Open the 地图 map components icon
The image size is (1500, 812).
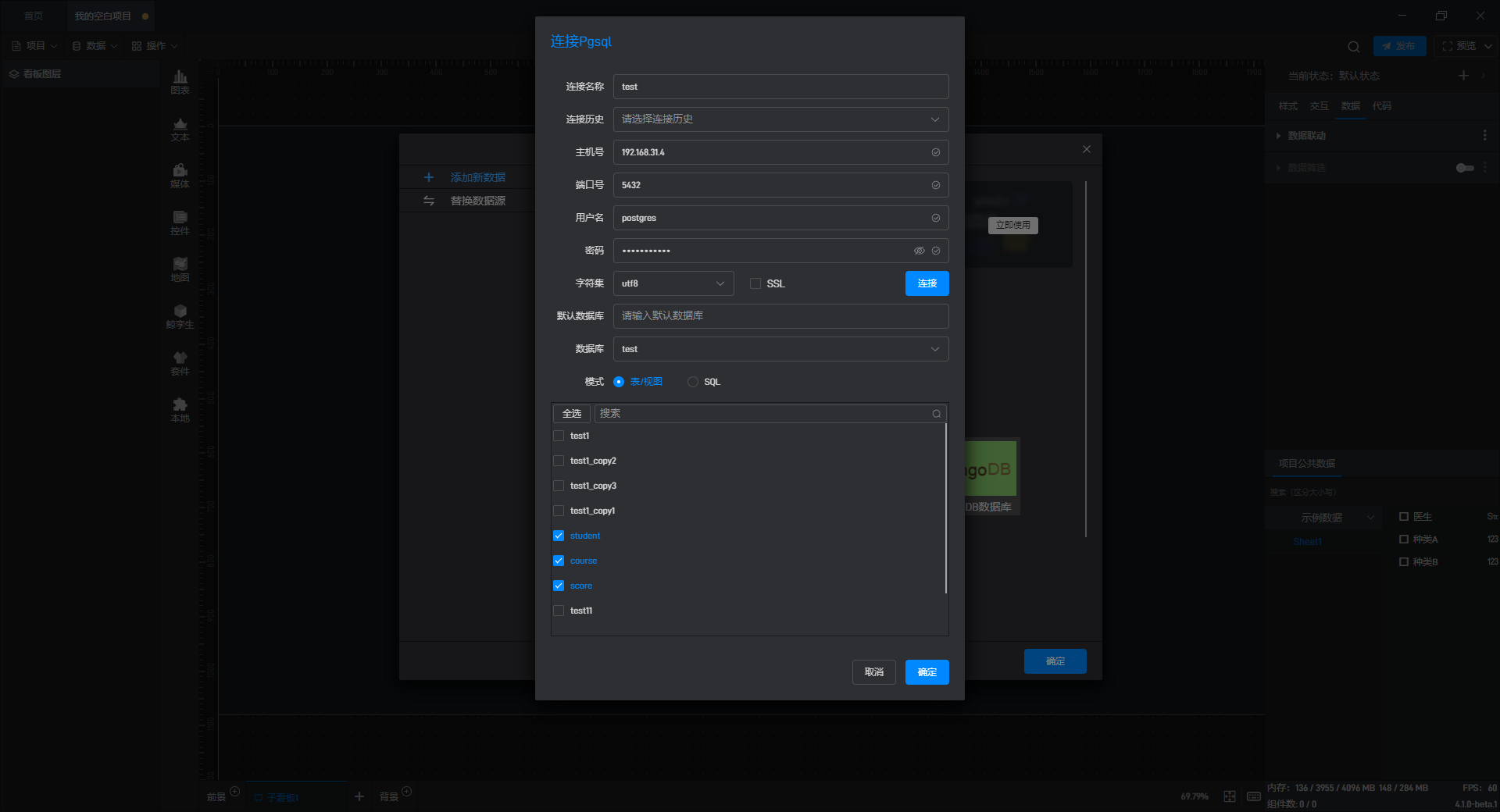coord(180,269)
